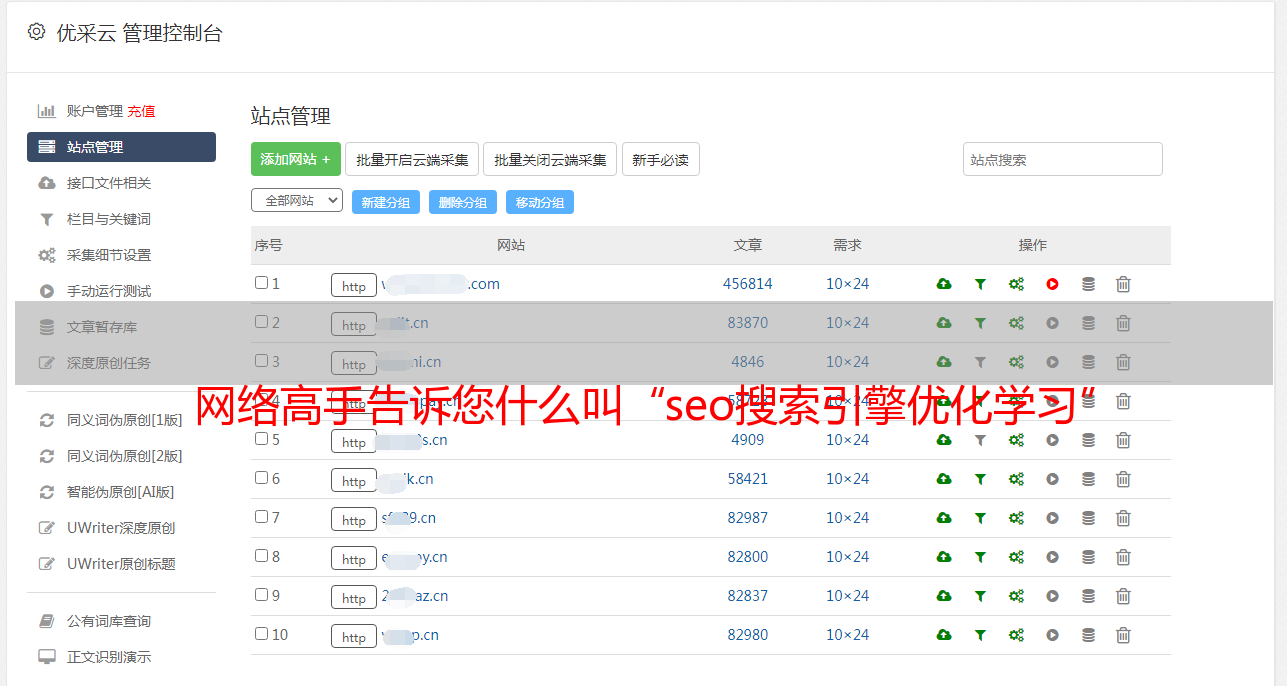Delete site 1 with the trash icon
The height and width of the screenshot is (686, 1287).
pos(1123,284)
